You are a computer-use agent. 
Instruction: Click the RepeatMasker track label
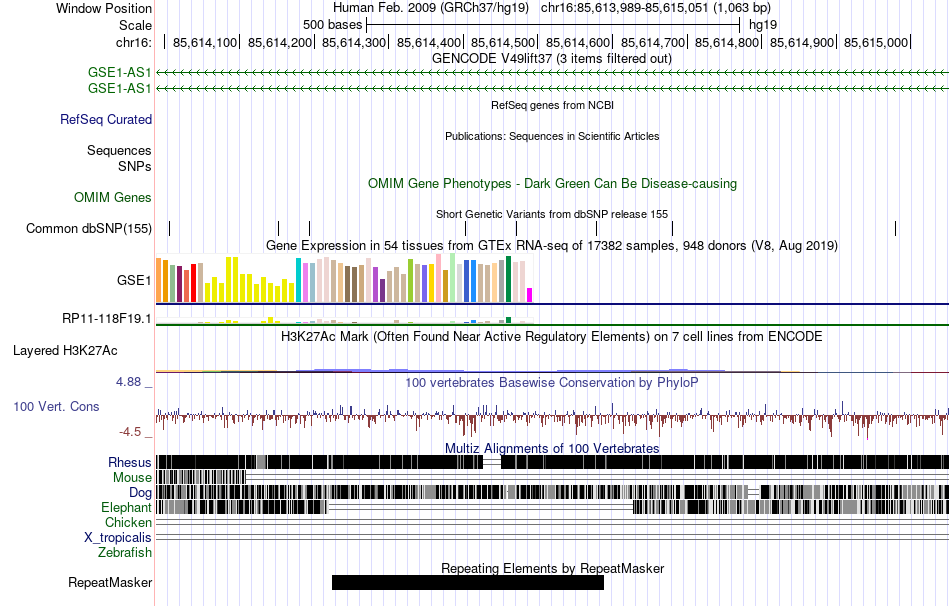coord(110,582)
